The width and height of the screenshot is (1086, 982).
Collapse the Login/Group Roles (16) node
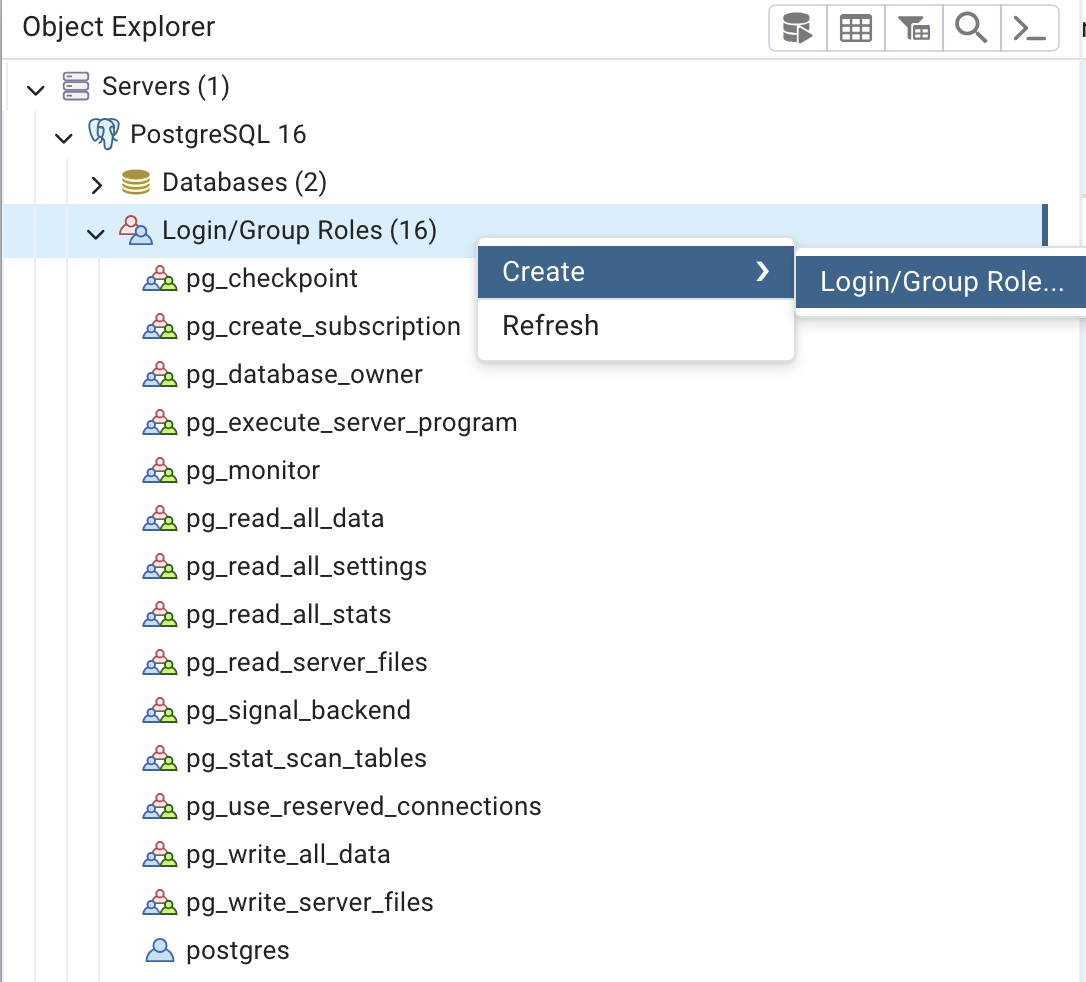(x=96, y=234)
